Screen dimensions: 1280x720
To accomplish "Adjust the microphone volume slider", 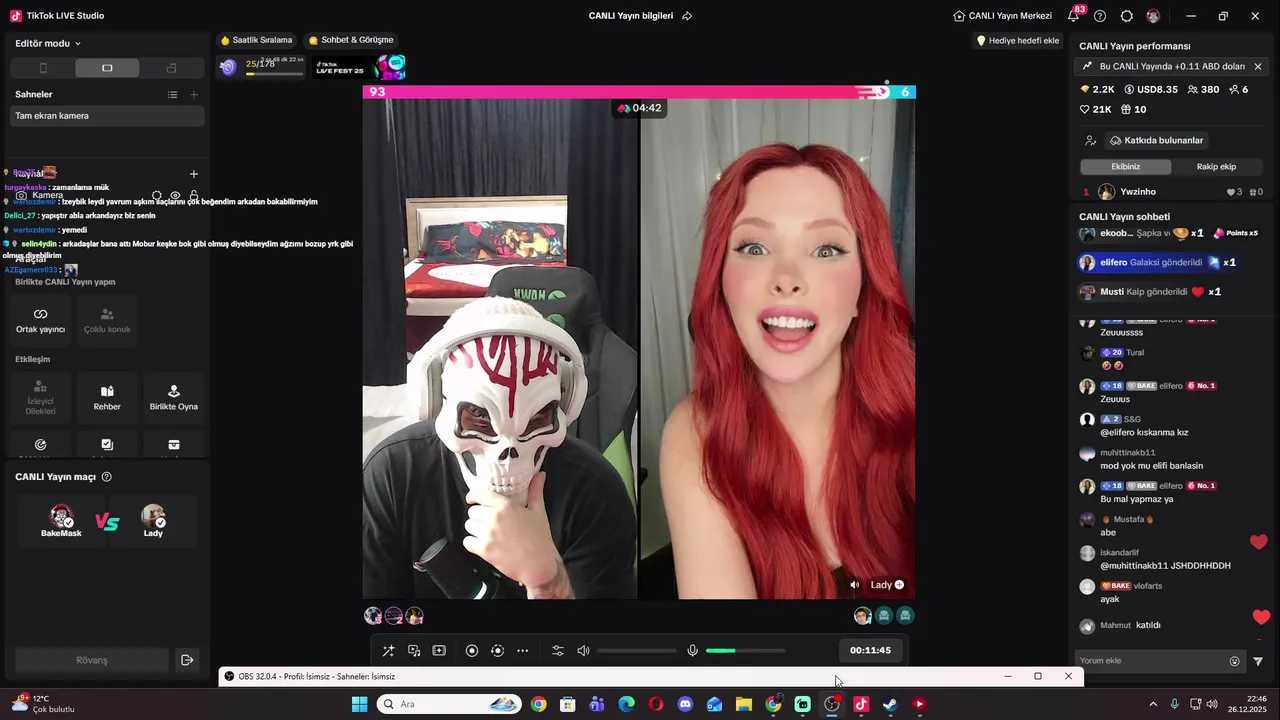I will [745, 651].
